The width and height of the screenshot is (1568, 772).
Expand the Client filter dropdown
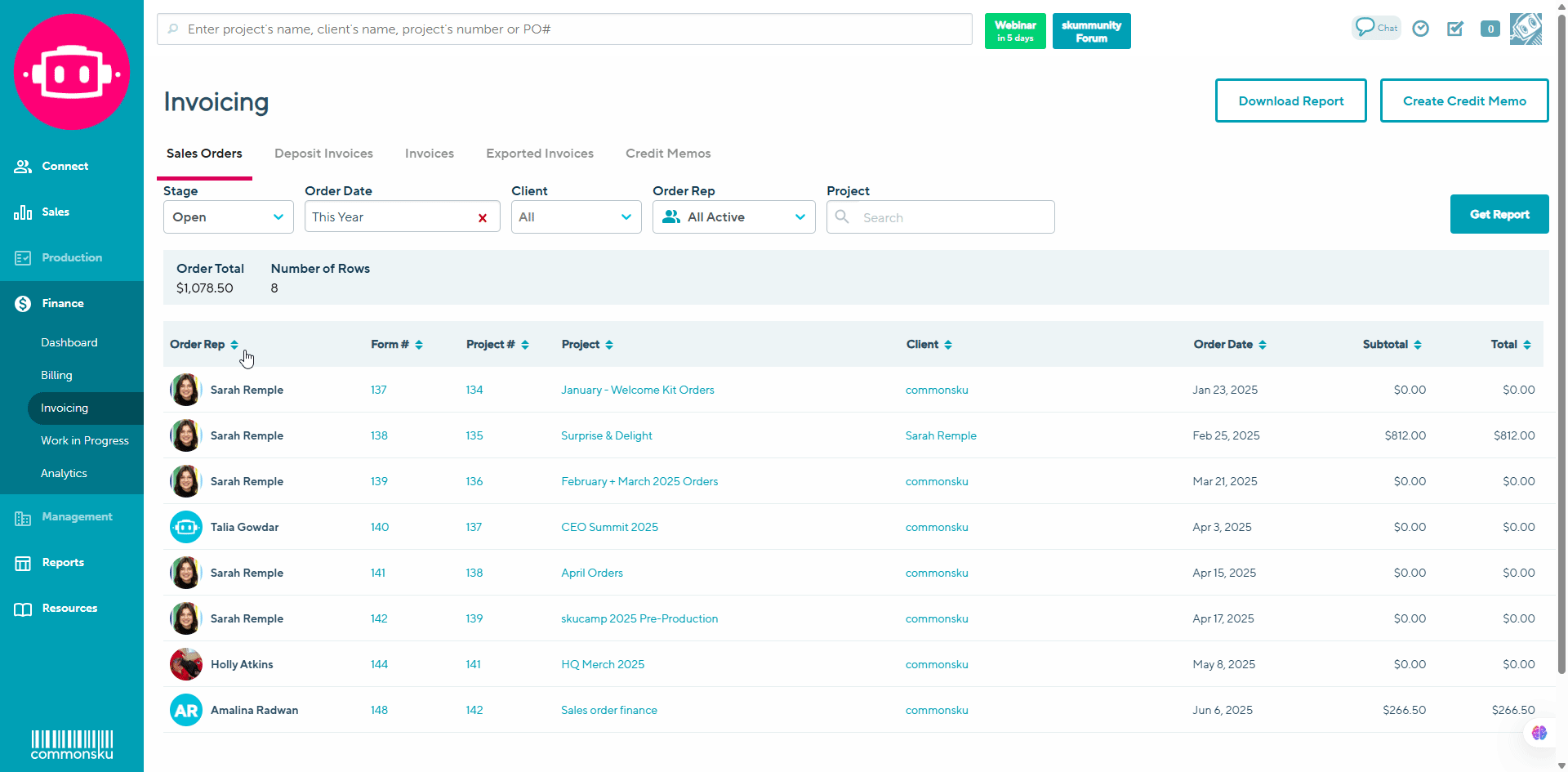576,217
